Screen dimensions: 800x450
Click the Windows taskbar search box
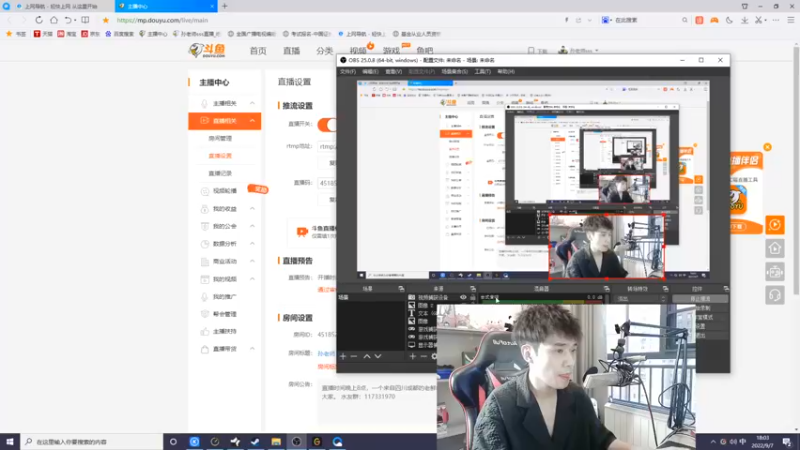[92, 442]
